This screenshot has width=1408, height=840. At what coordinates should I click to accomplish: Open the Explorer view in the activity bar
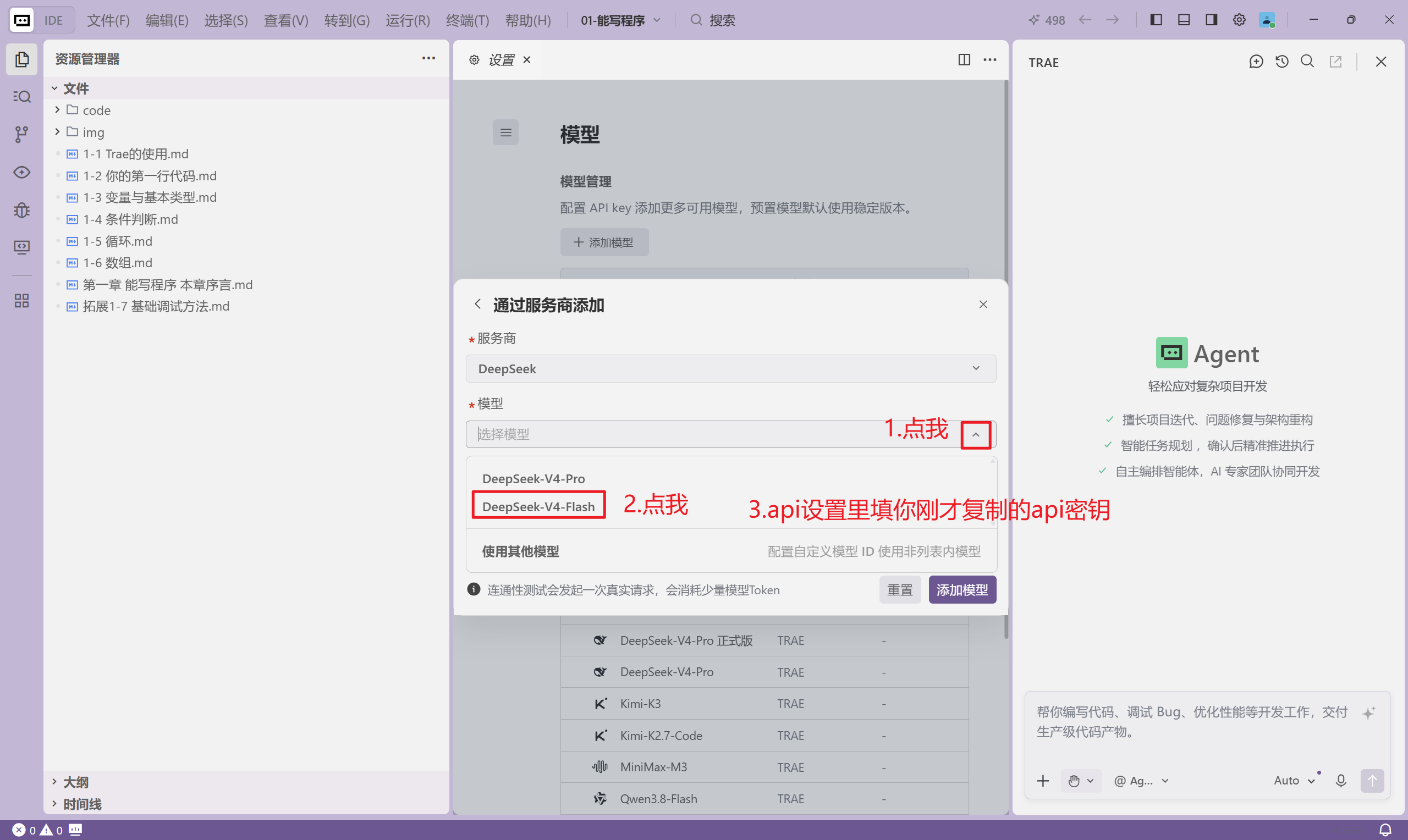(21, 59)
